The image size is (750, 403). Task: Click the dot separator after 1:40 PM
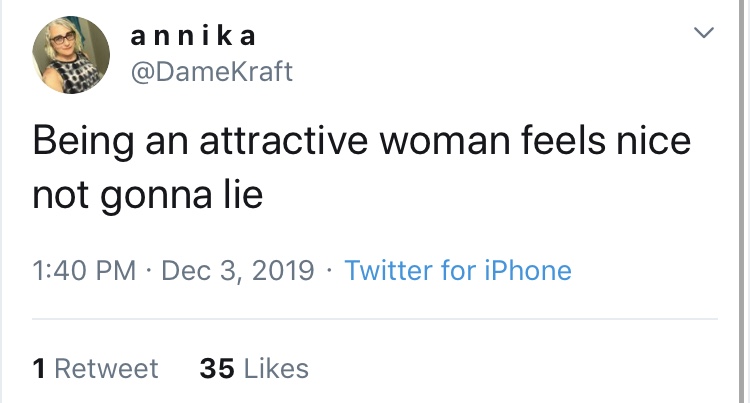pos(149,271)
